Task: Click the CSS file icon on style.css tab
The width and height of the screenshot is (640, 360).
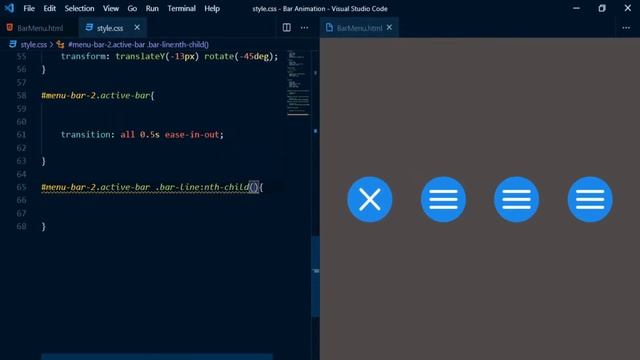Action: pyautogui.click(x=89, y=27)
